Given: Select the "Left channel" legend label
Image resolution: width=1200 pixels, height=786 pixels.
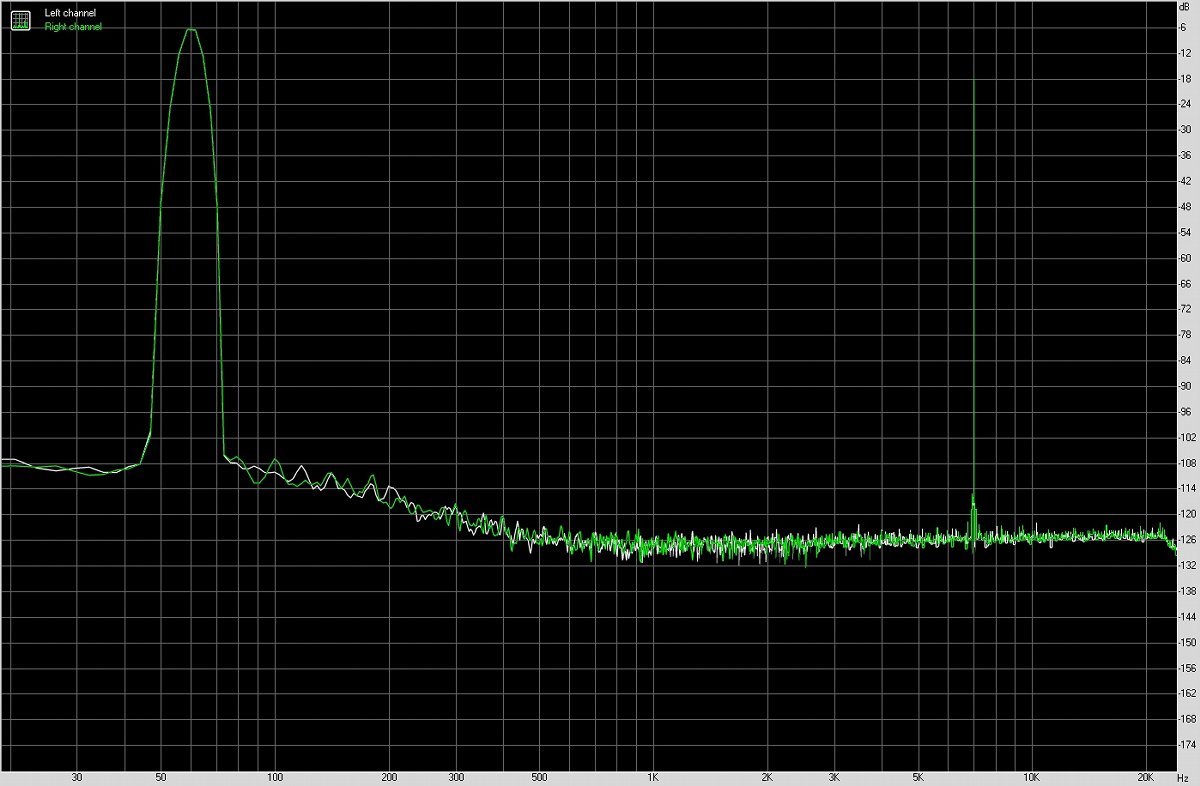Looking at the screenshot, I should [x=70, y=13].
